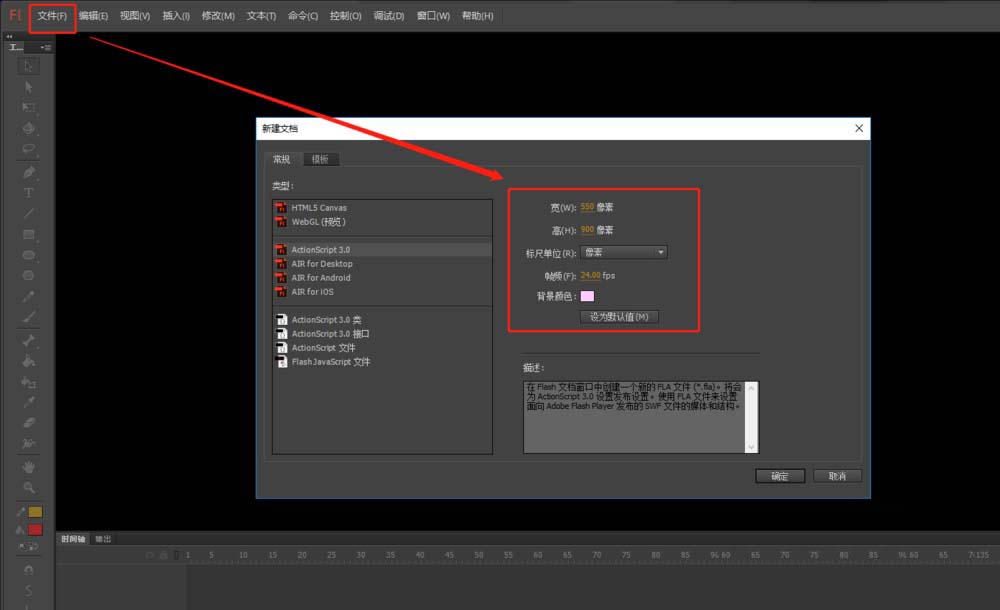Click the 设为默认值(M) button
Image resolution: width=1000 pixels, height=610 pixels.
click(619, 317)
